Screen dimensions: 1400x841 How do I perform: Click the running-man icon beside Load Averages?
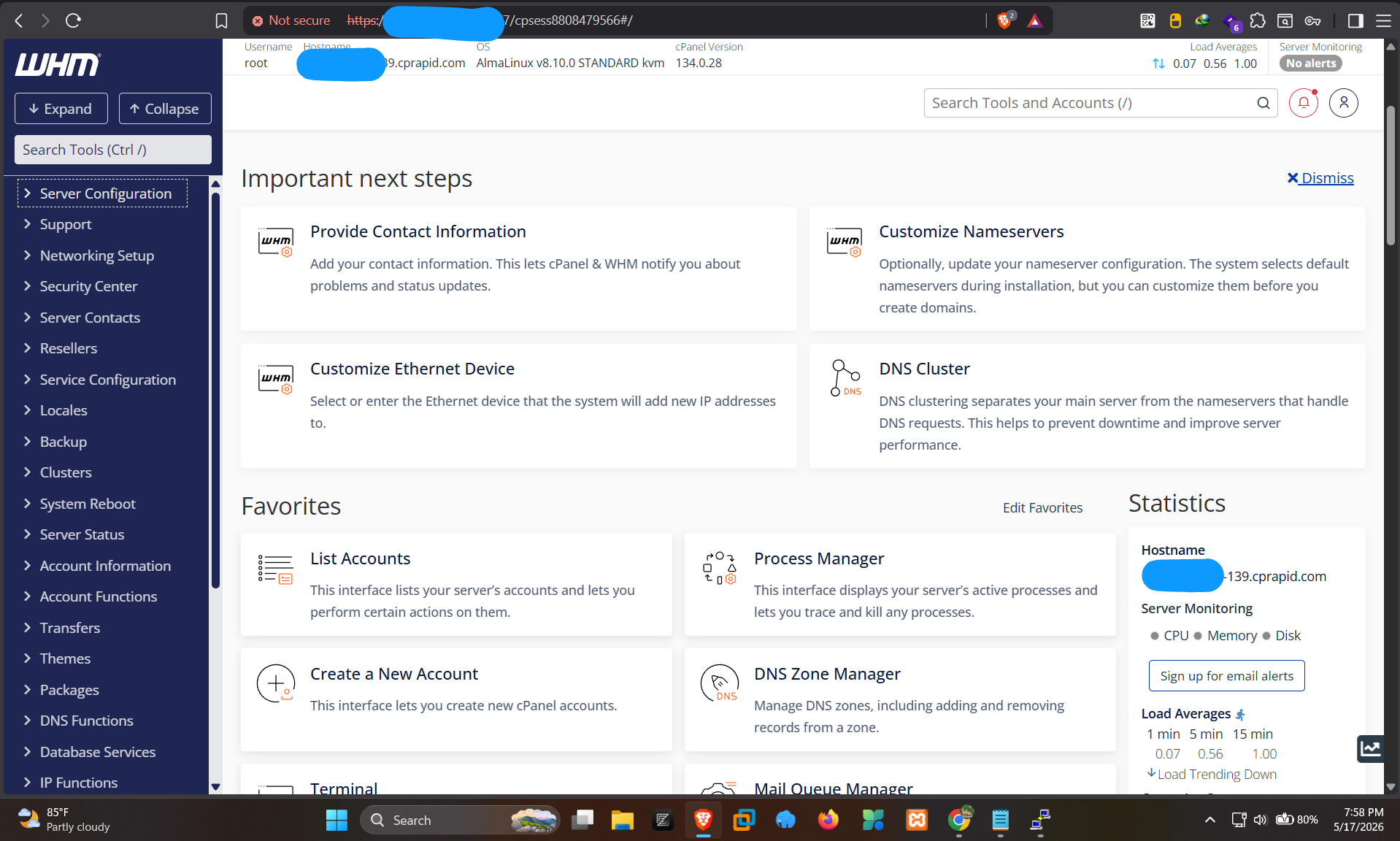pos(1240,714)
